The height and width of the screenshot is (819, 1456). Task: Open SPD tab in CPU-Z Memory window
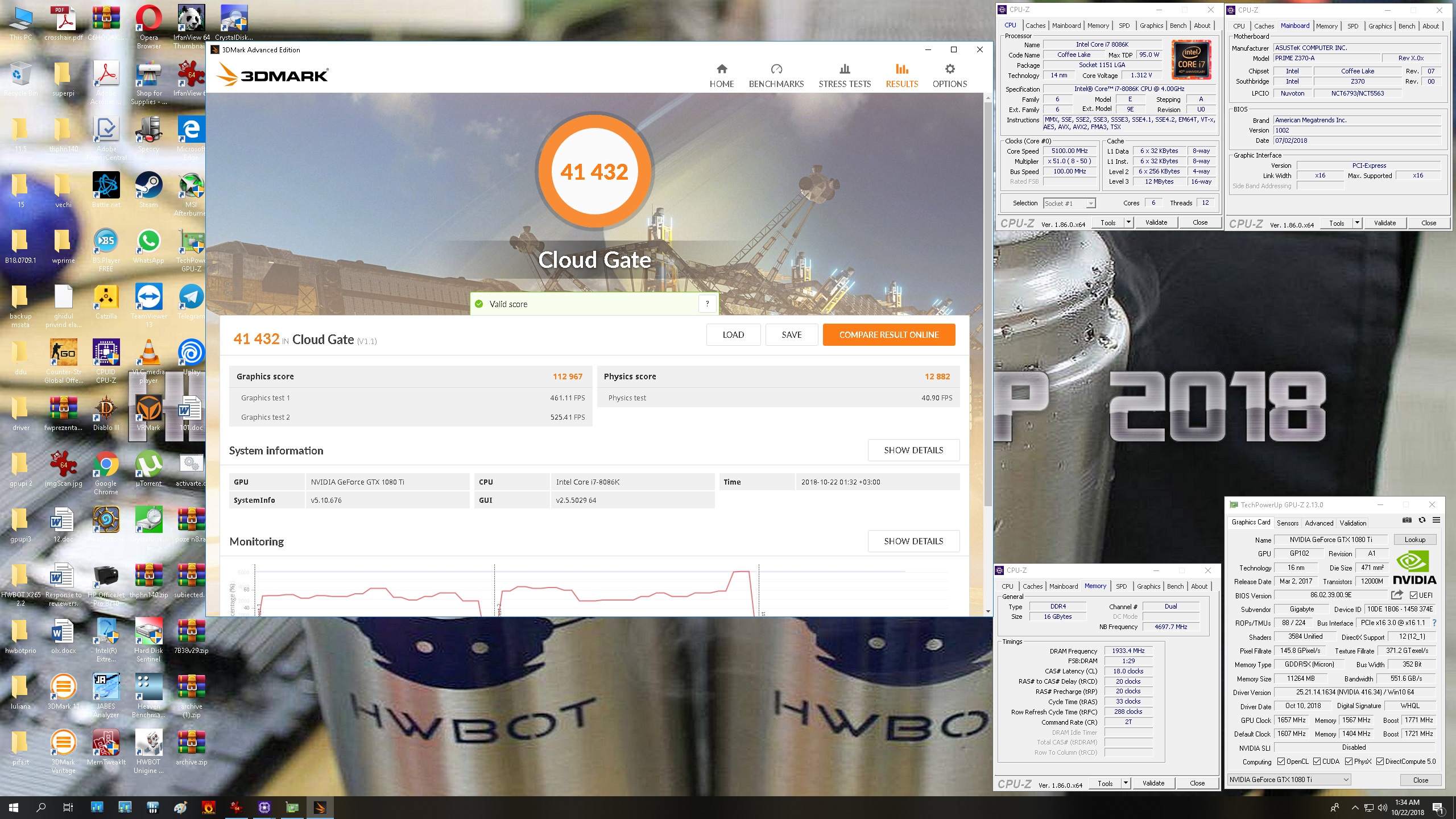click(x=1121, y=586)
